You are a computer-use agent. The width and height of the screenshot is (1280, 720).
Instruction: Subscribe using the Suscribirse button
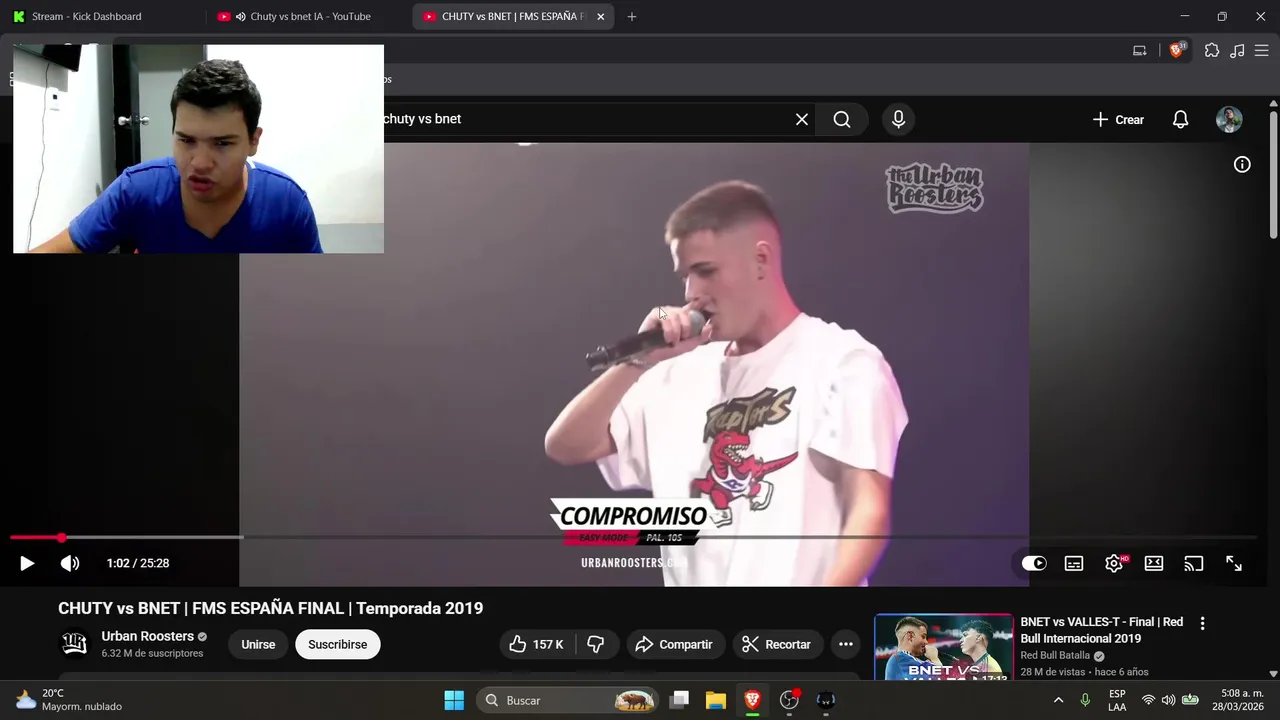338,645
